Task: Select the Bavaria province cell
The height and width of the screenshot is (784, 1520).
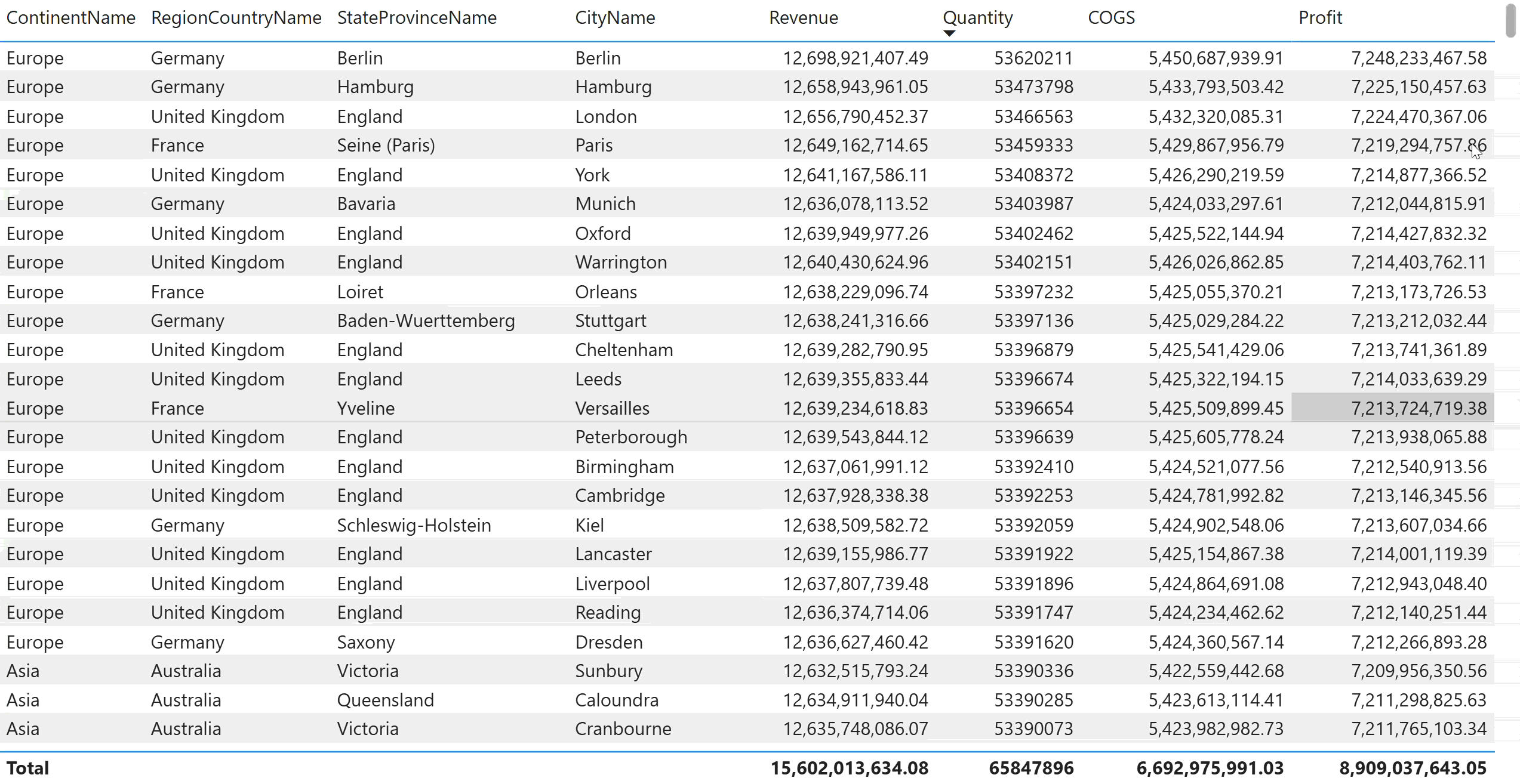Action: pos(366,204)
